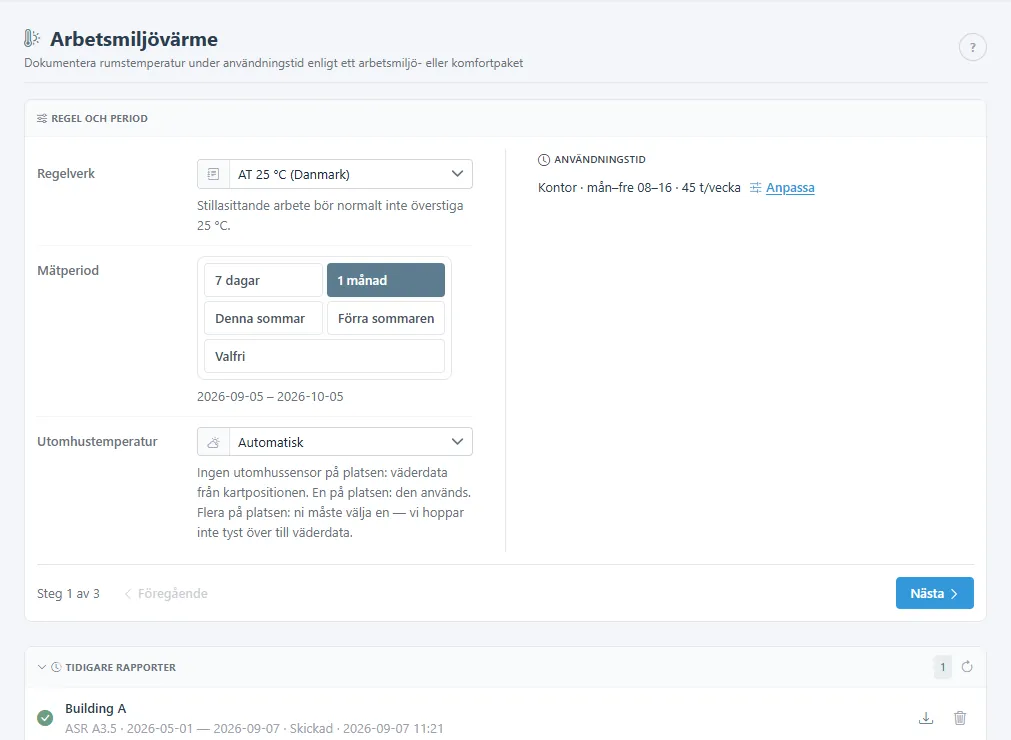The image size is (1011, 740).
Task: Click the document icon in Regelverk field
Action: [213, 174]
